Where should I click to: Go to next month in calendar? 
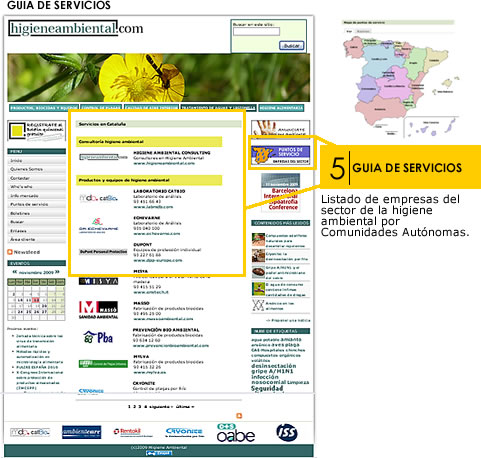57,272
